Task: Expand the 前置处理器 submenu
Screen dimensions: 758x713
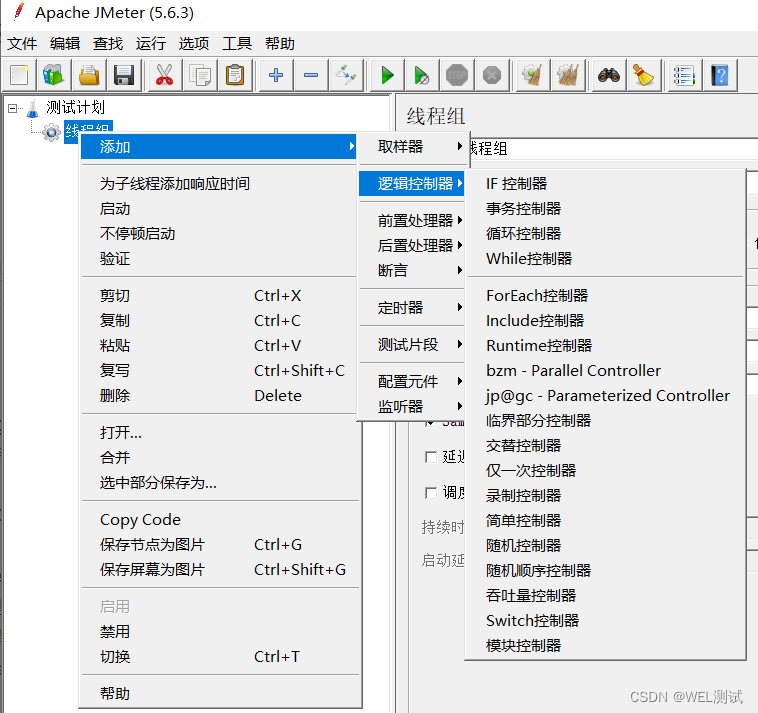Action: tap(412, 221)
